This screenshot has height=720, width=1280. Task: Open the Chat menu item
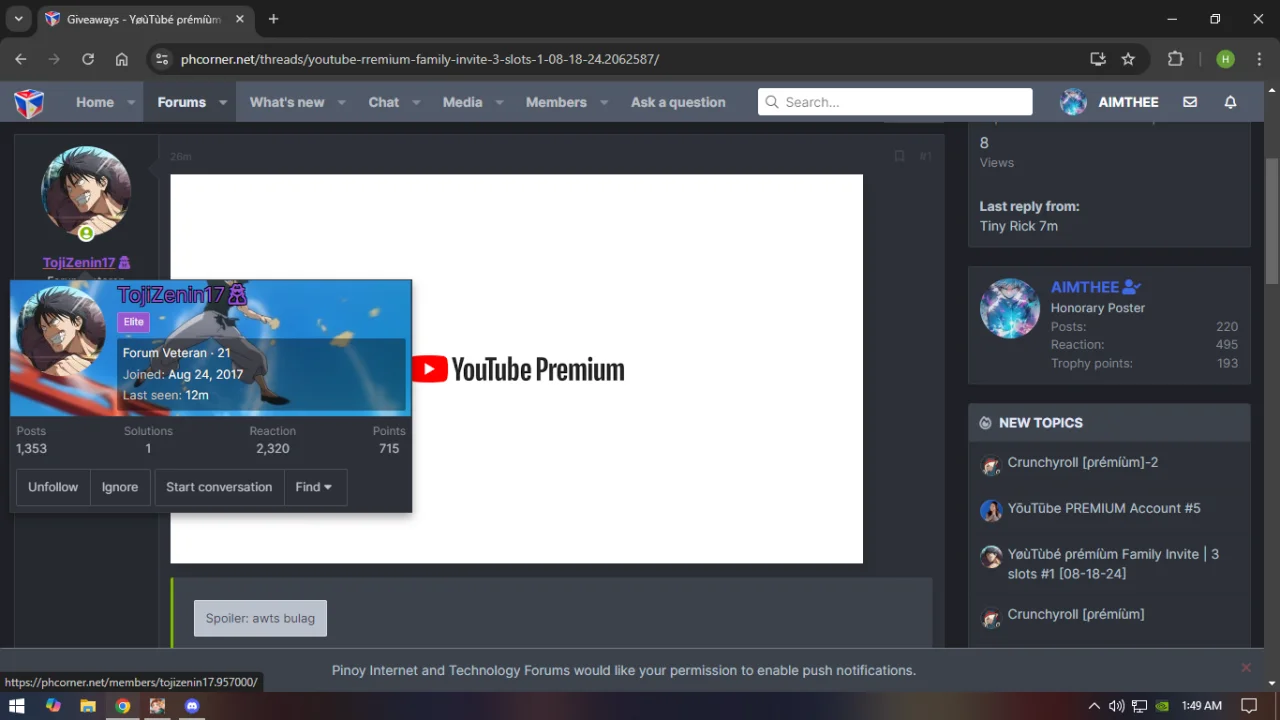click(x=384, y=102)
